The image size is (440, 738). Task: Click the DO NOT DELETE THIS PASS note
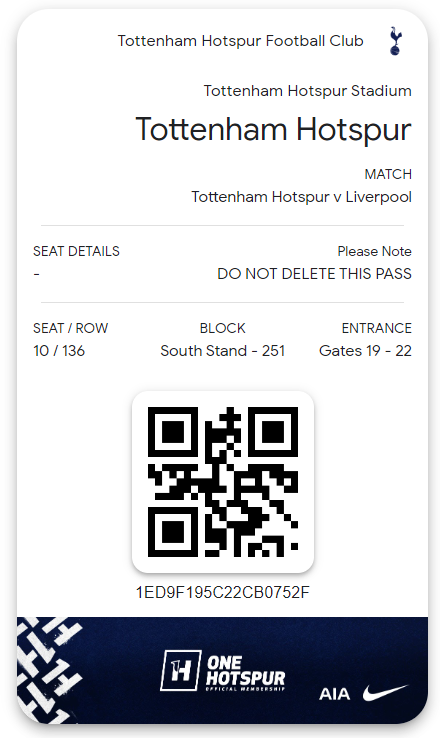point(314,273)
